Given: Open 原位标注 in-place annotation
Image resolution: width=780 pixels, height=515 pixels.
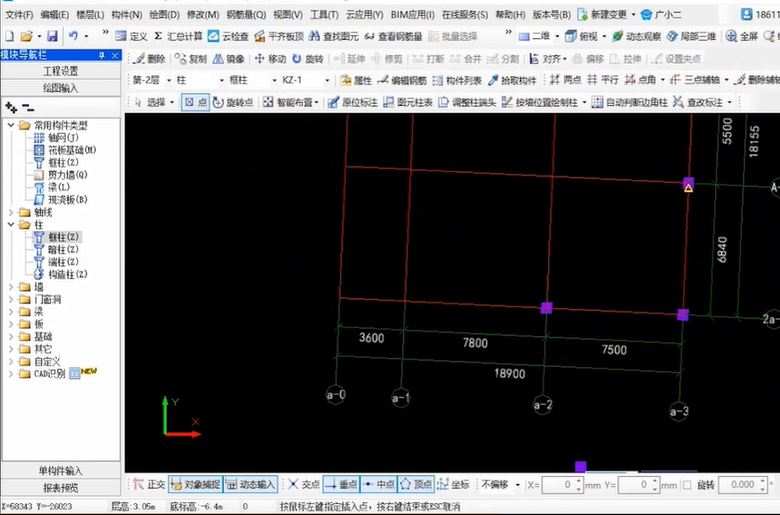Looking at the screenshot, I should [x=353, y=103].
